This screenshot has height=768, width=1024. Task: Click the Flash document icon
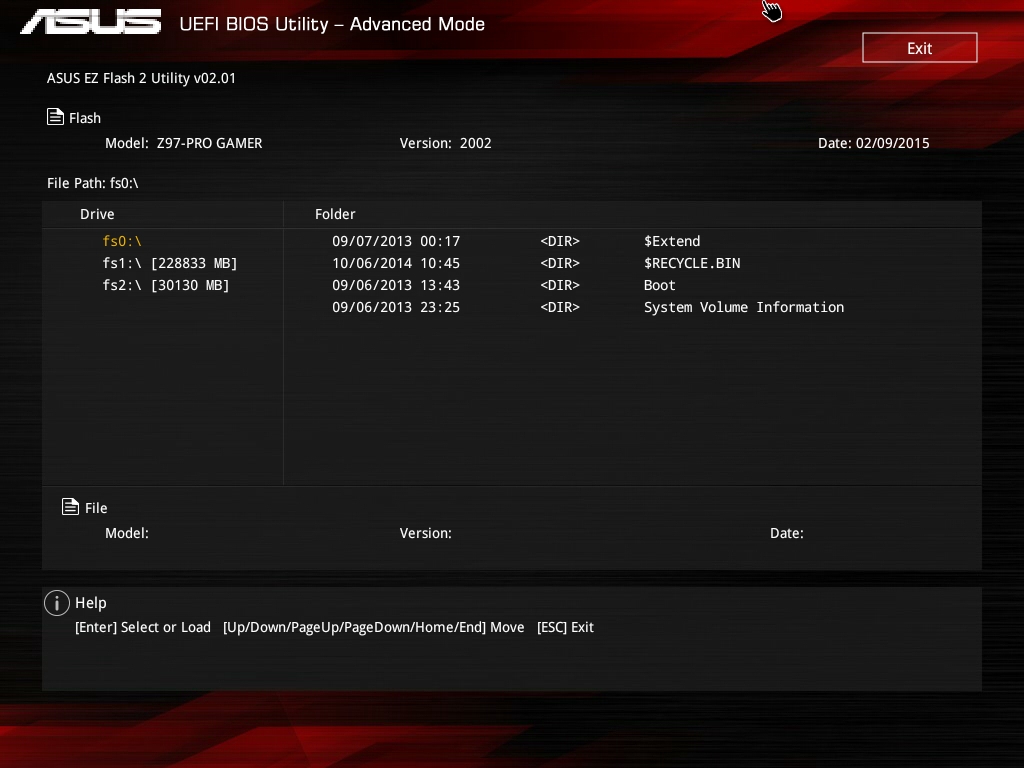click(x=56, y=116)
